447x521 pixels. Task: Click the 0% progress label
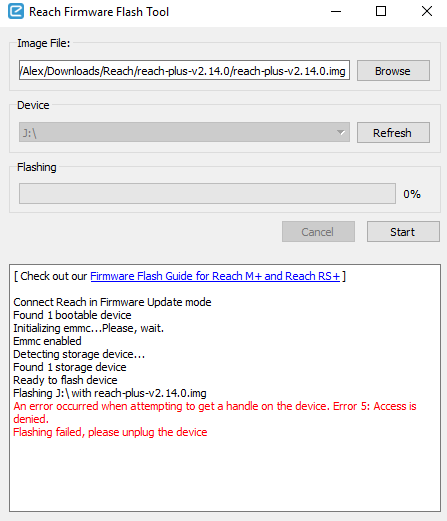[x=412, y=194]
